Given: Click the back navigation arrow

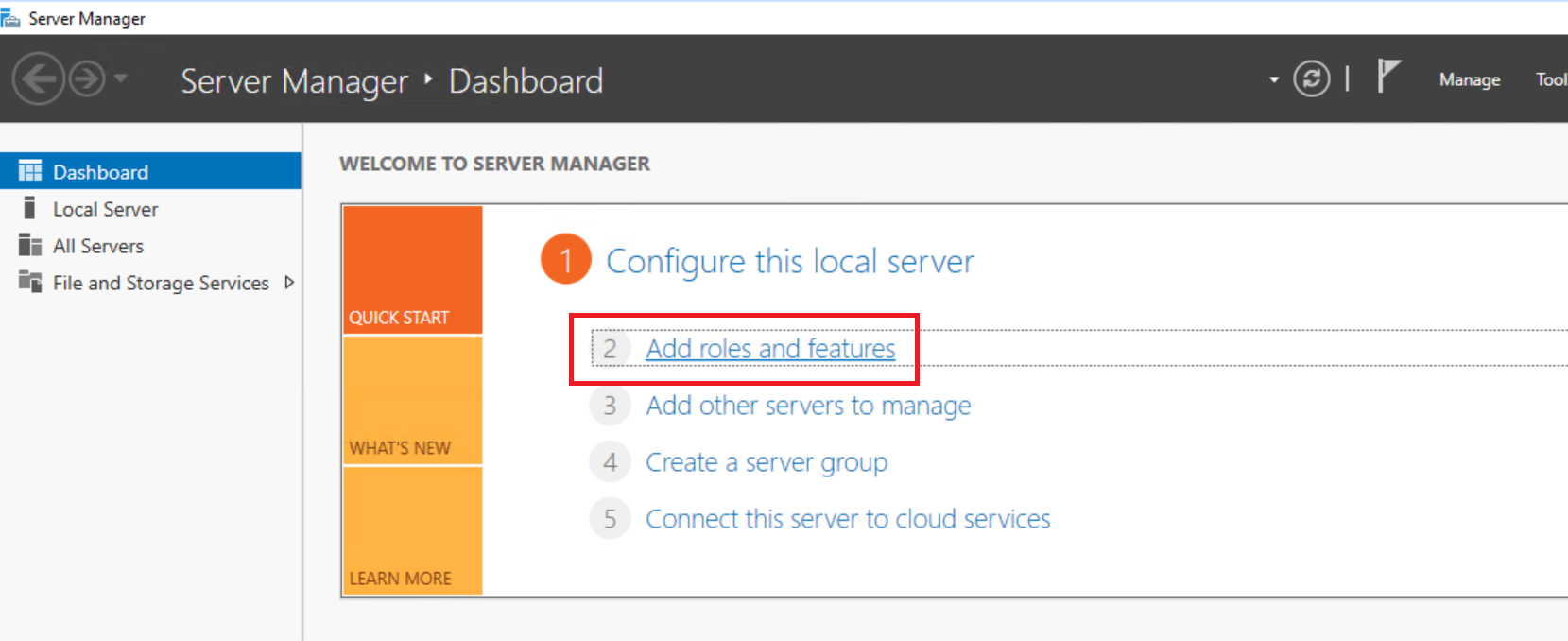Looking at the screenshot, I should click(38, 78).
